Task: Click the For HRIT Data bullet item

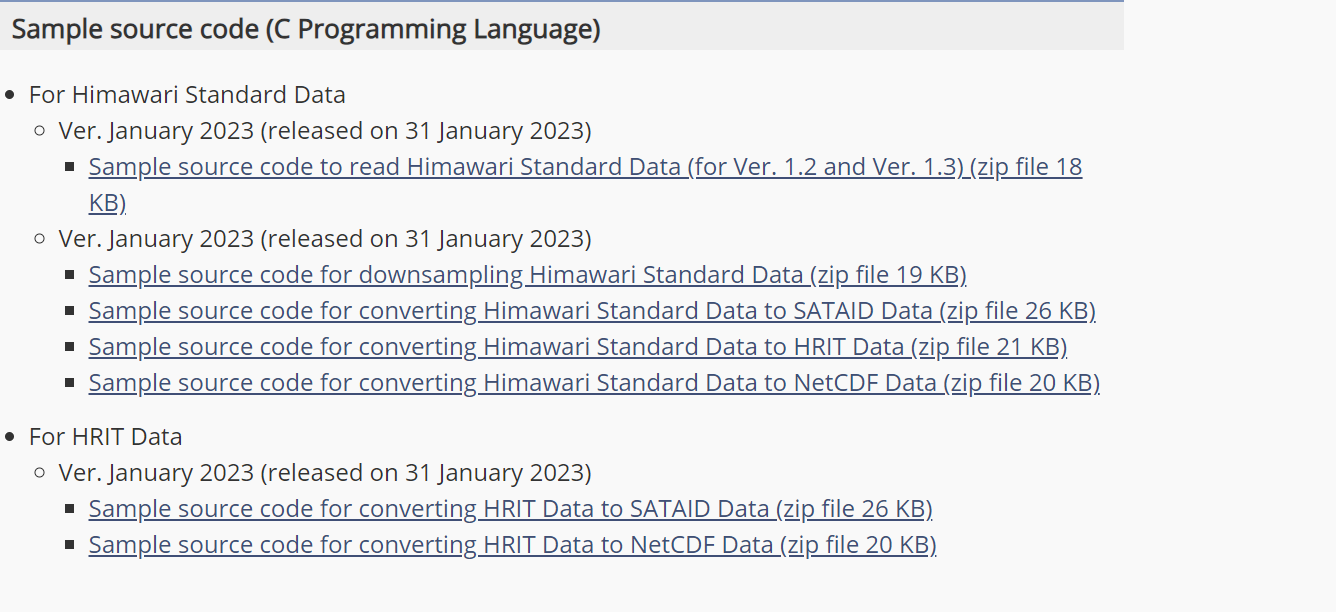Action: tap(106, 436)
